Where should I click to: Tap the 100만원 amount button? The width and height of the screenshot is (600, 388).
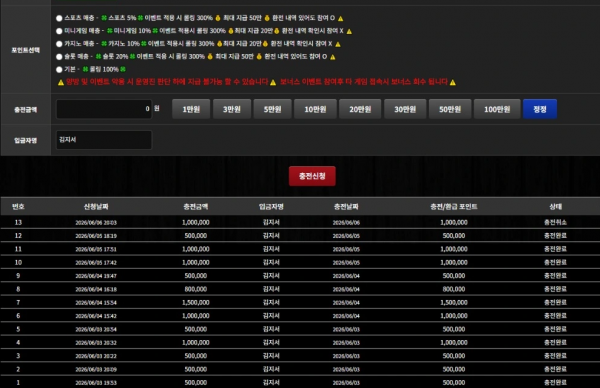[x=497, y=109]
